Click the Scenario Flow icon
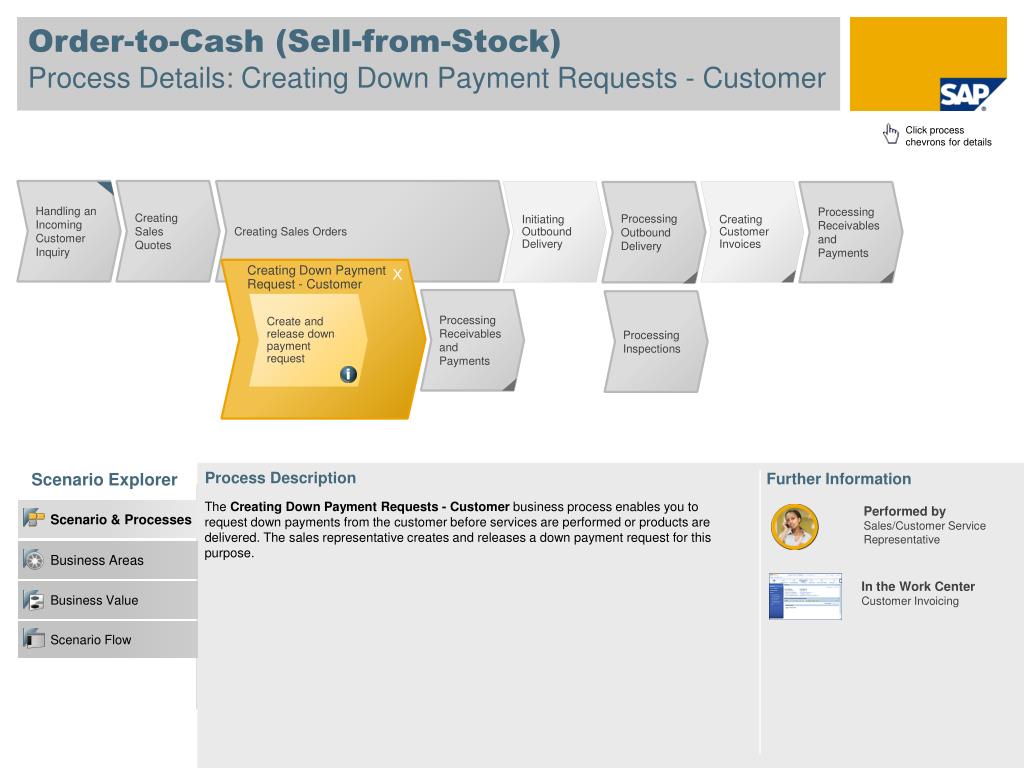Image resolution: width=1024 pixels, height=768 pixels. point(33,639)
